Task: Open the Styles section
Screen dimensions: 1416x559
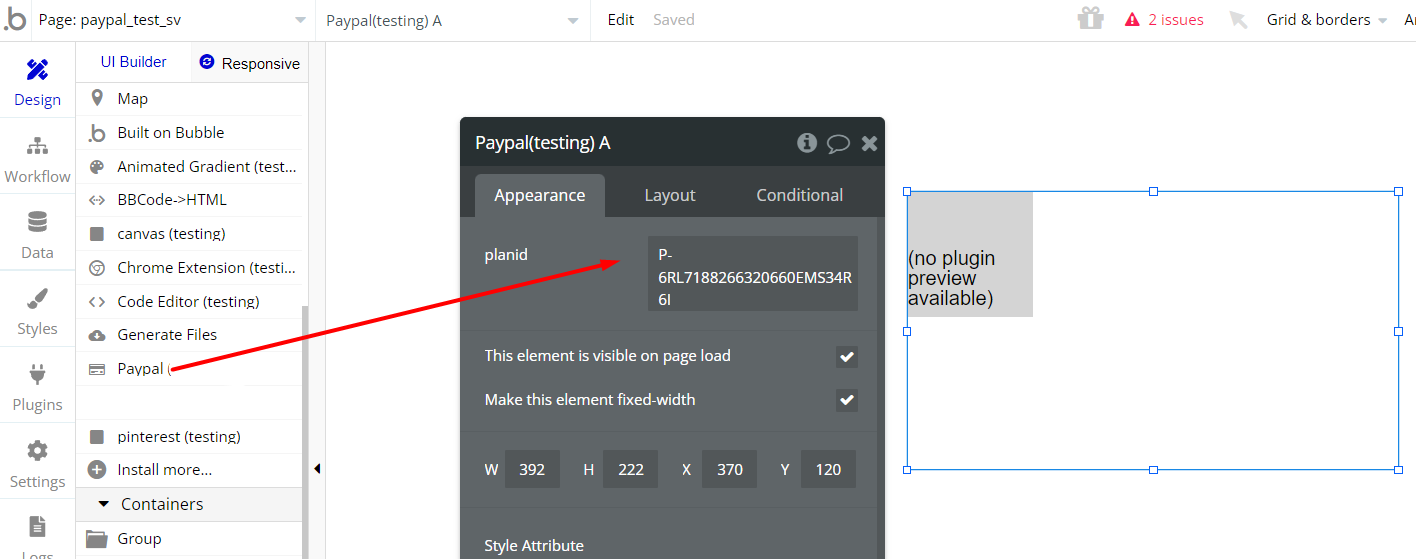Action: point(37,311)
